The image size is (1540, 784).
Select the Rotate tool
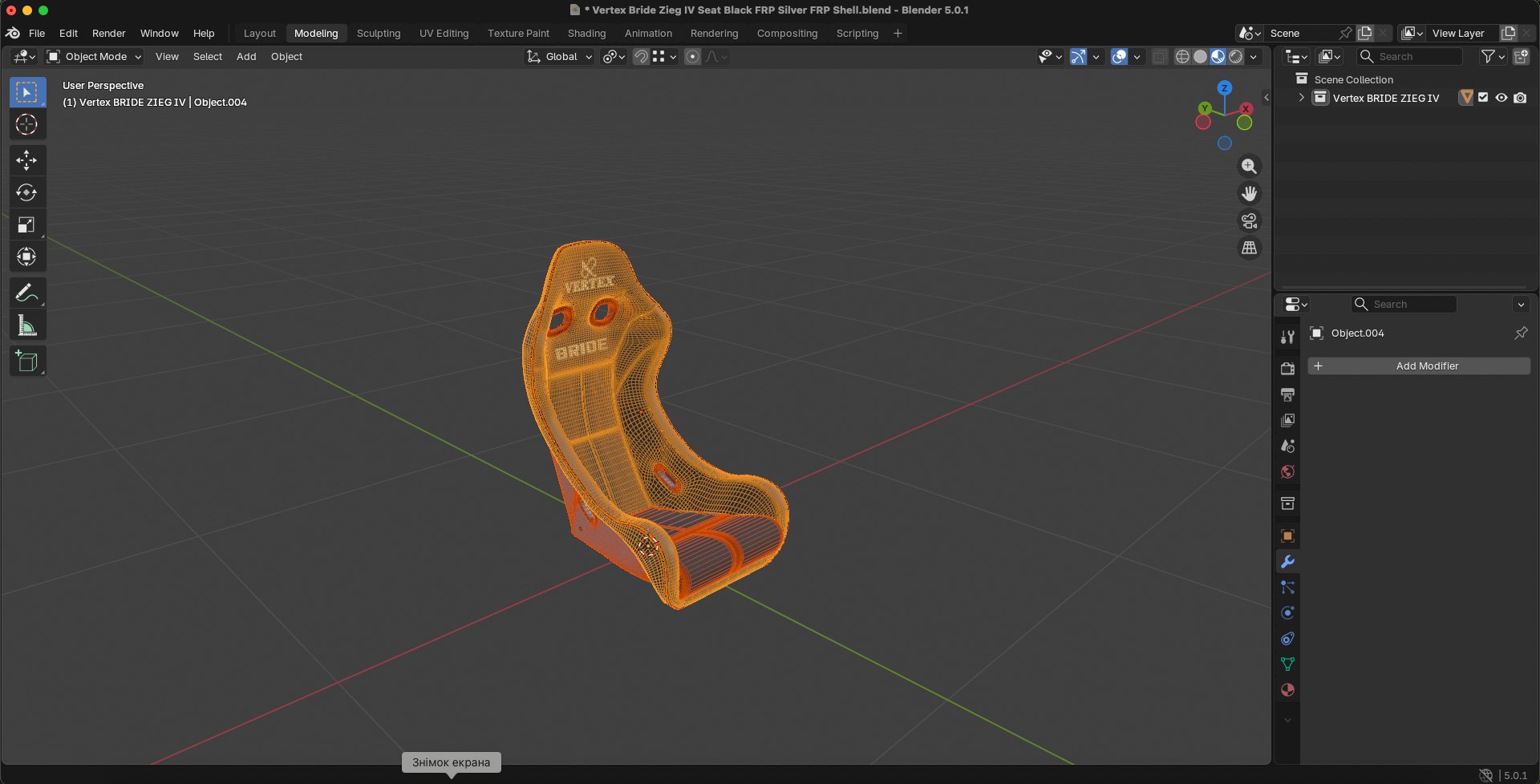coord(26,192)
